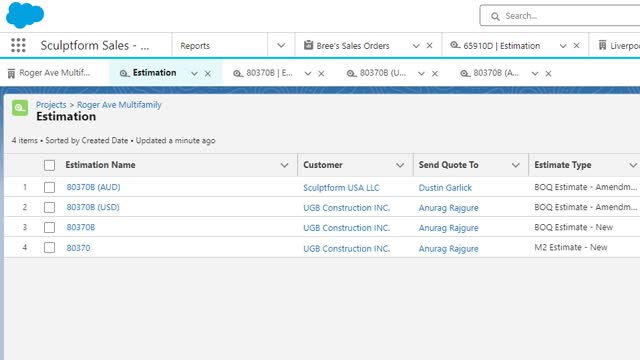Open 80370B (U... subtab dropdown chevron
Image resolution: width=640 pixels, height=360 pixels.
click(x=421, y=73)
